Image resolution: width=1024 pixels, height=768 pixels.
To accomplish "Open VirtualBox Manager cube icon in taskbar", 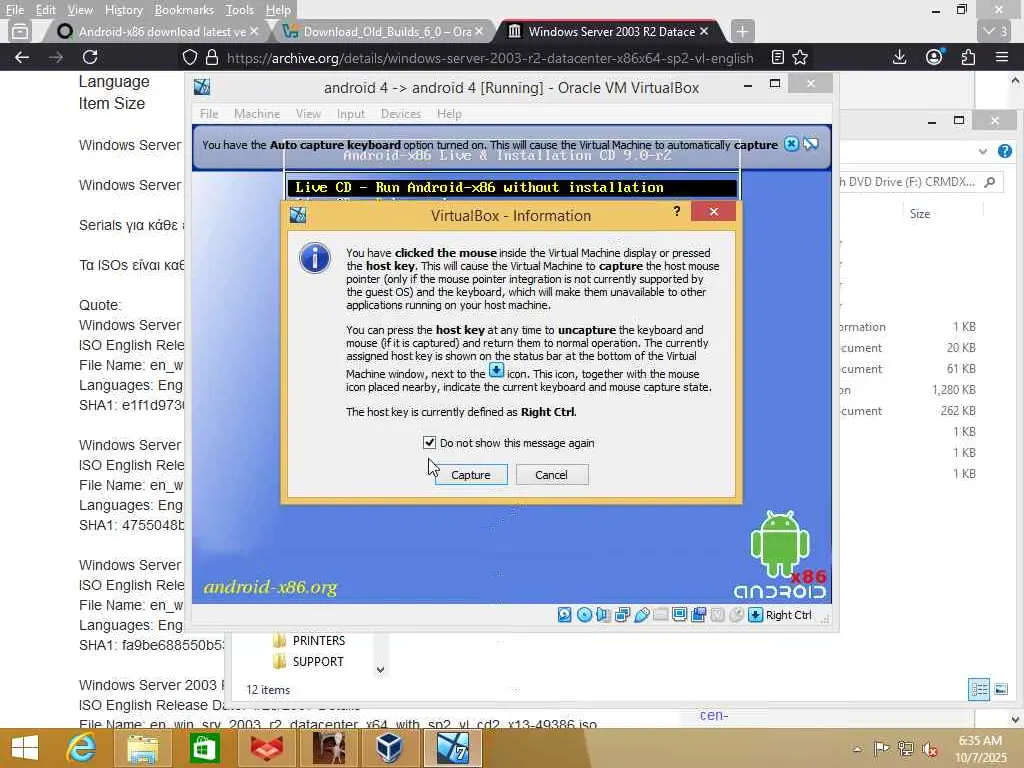I will tap(389, 748).
